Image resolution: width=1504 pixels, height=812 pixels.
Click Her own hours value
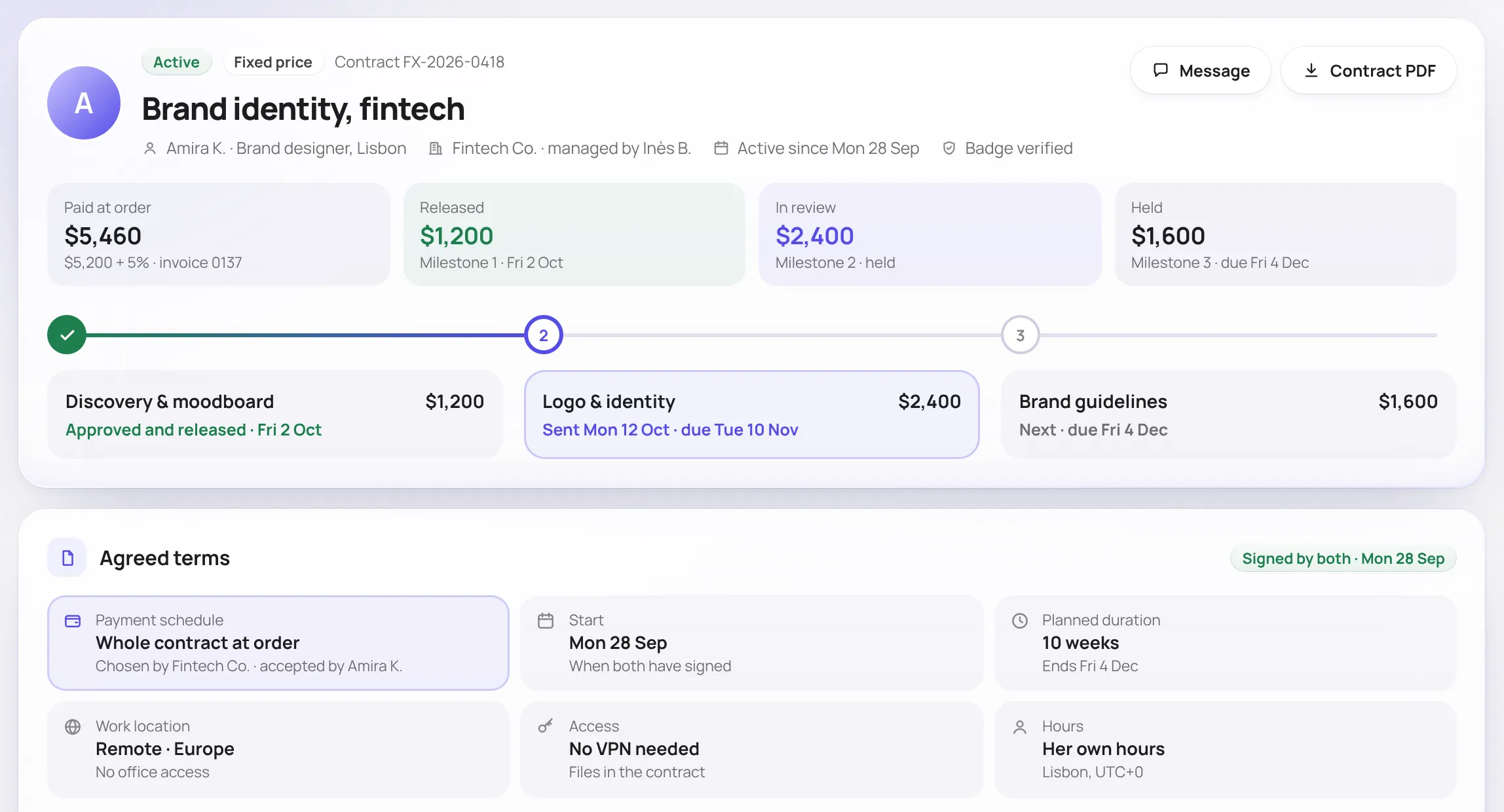(1104, 749)
